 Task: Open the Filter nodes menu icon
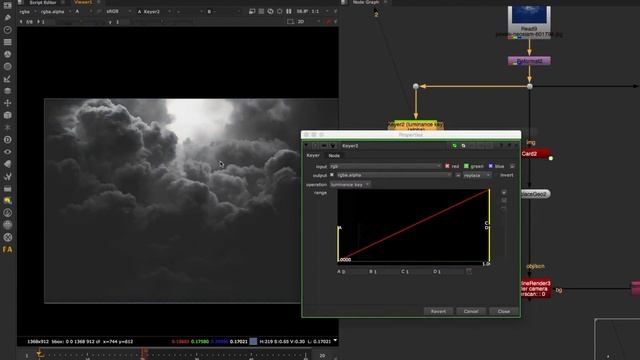(x=7, y=67)
